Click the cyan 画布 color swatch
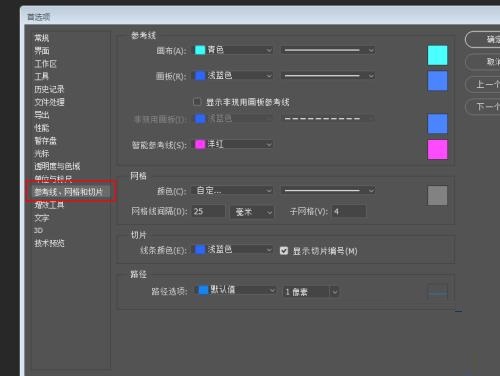 [x=437, y=55]
